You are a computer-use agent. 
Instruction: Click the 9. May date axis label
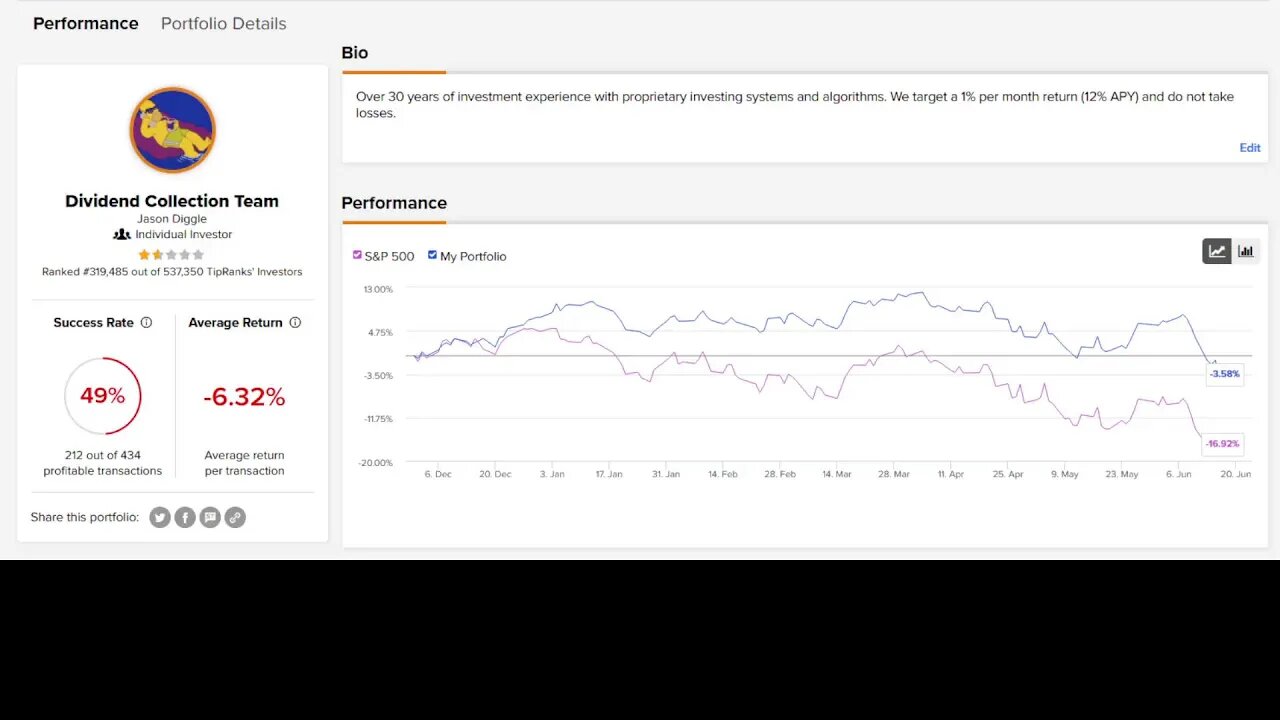[x=1065, y=474]
